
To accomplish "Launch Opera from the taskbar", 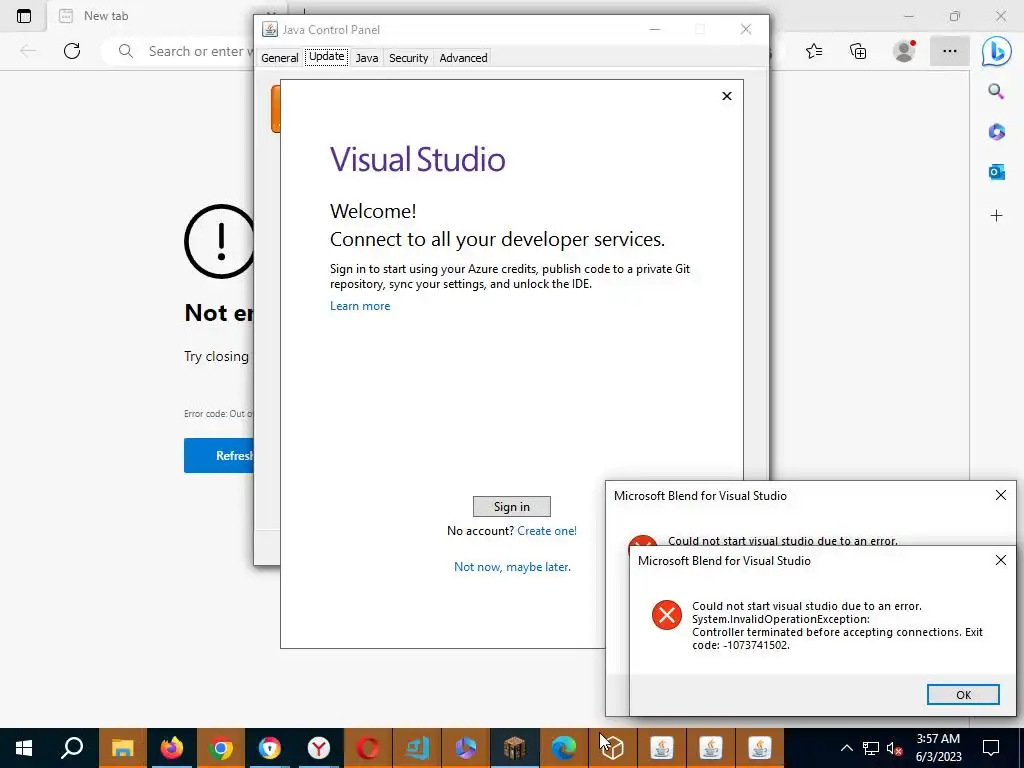I will (368, 748).
